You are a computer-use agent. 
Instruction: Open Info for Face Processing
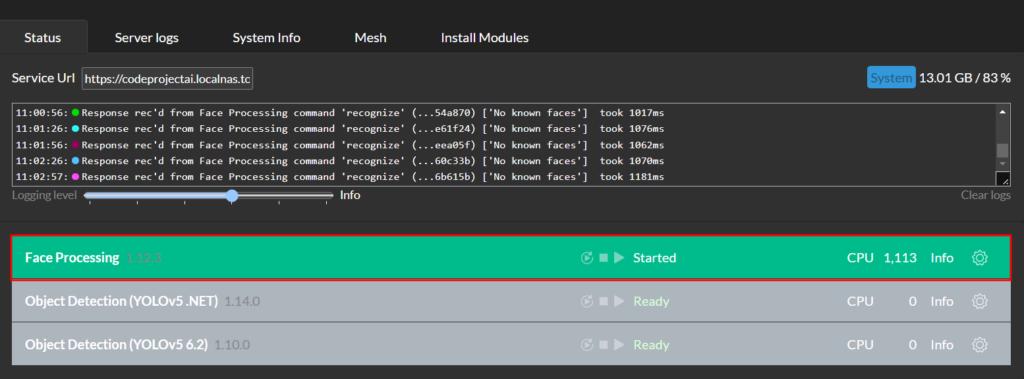[942, 258]
